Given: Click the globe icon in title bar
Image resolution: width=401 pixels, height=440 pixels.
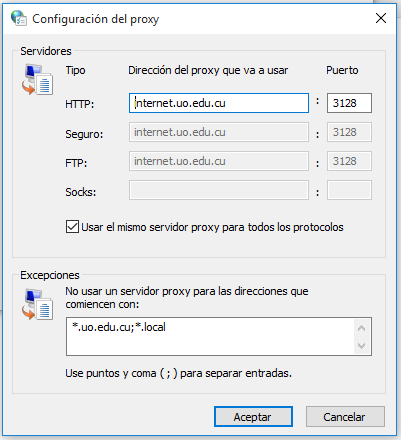Looking at the screenshot, I should point(19,18).
